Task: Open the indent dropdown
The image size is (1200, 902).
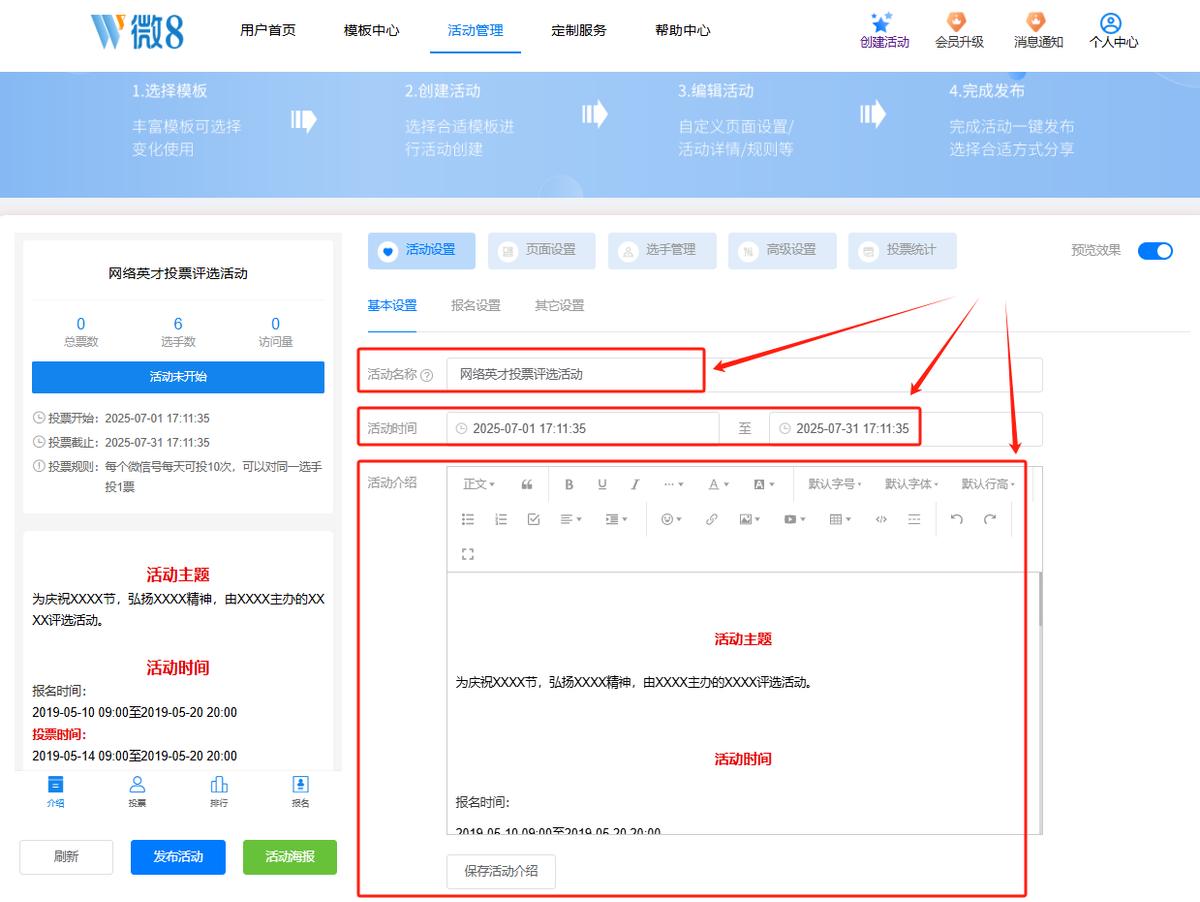Action: pyautogui.click(x=616, y=519)
